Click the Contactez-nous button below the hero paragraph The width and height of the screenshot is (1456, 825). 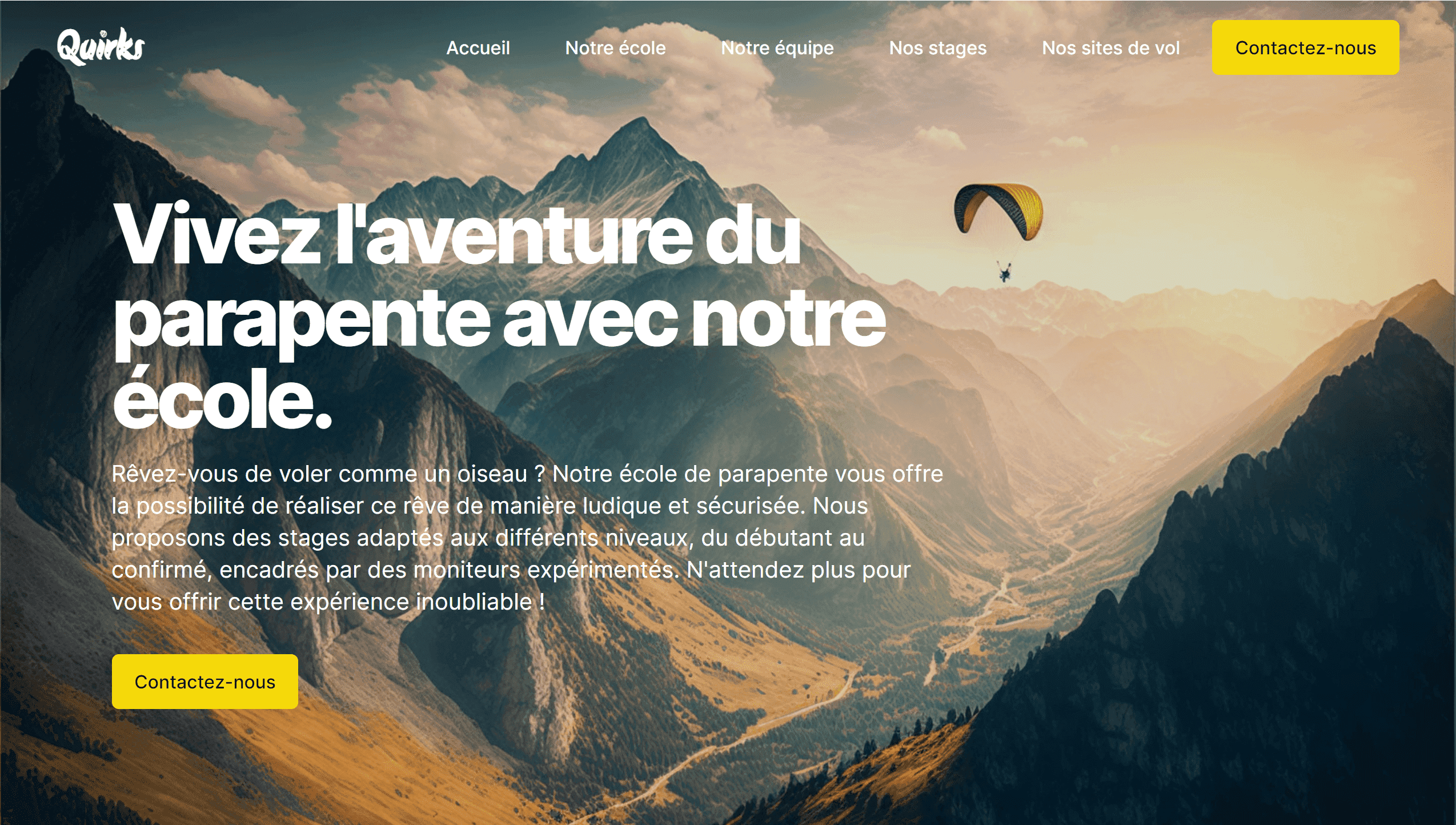[204, 682]
